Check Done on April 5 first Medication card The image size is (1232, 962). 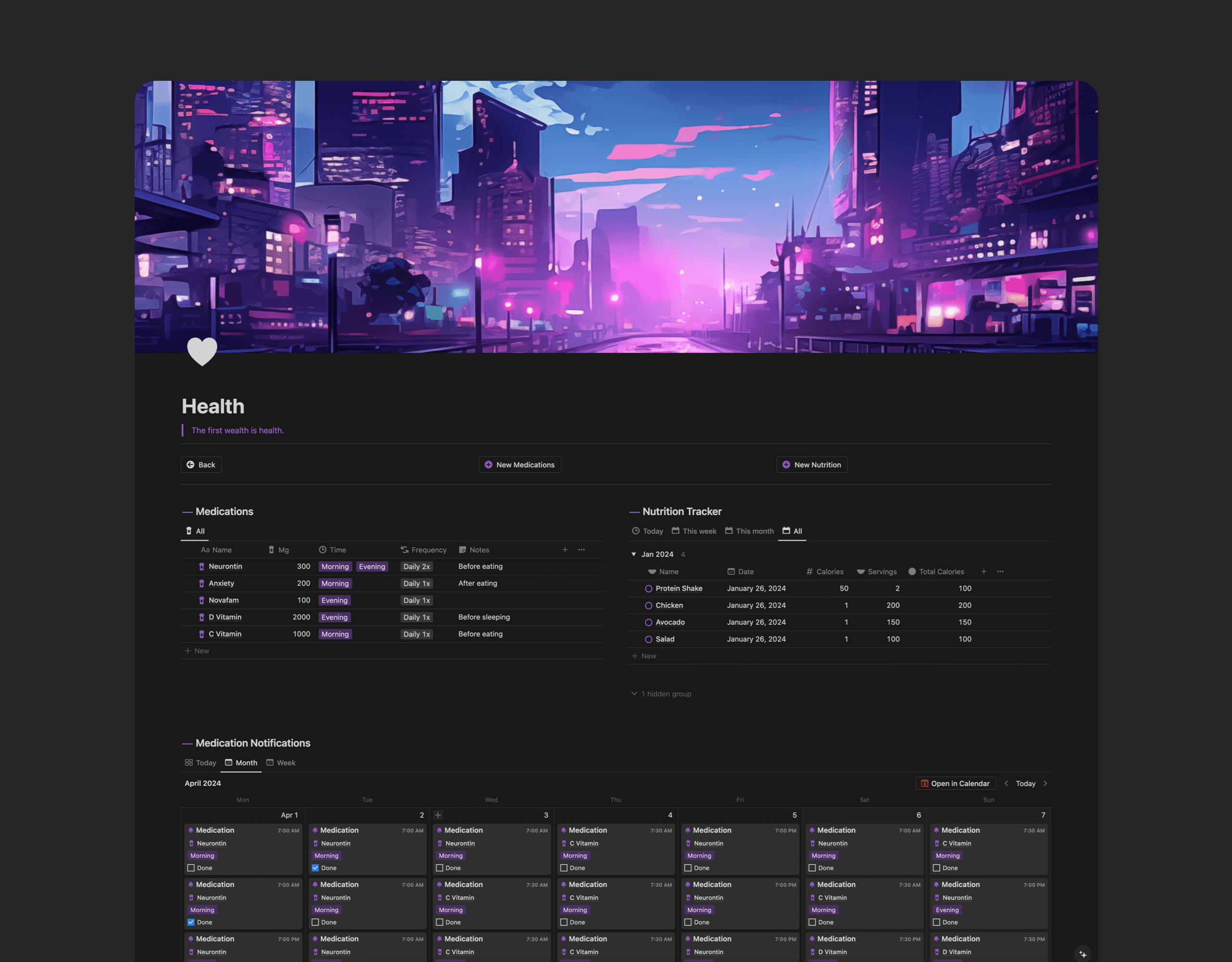[x=688, y=868]
